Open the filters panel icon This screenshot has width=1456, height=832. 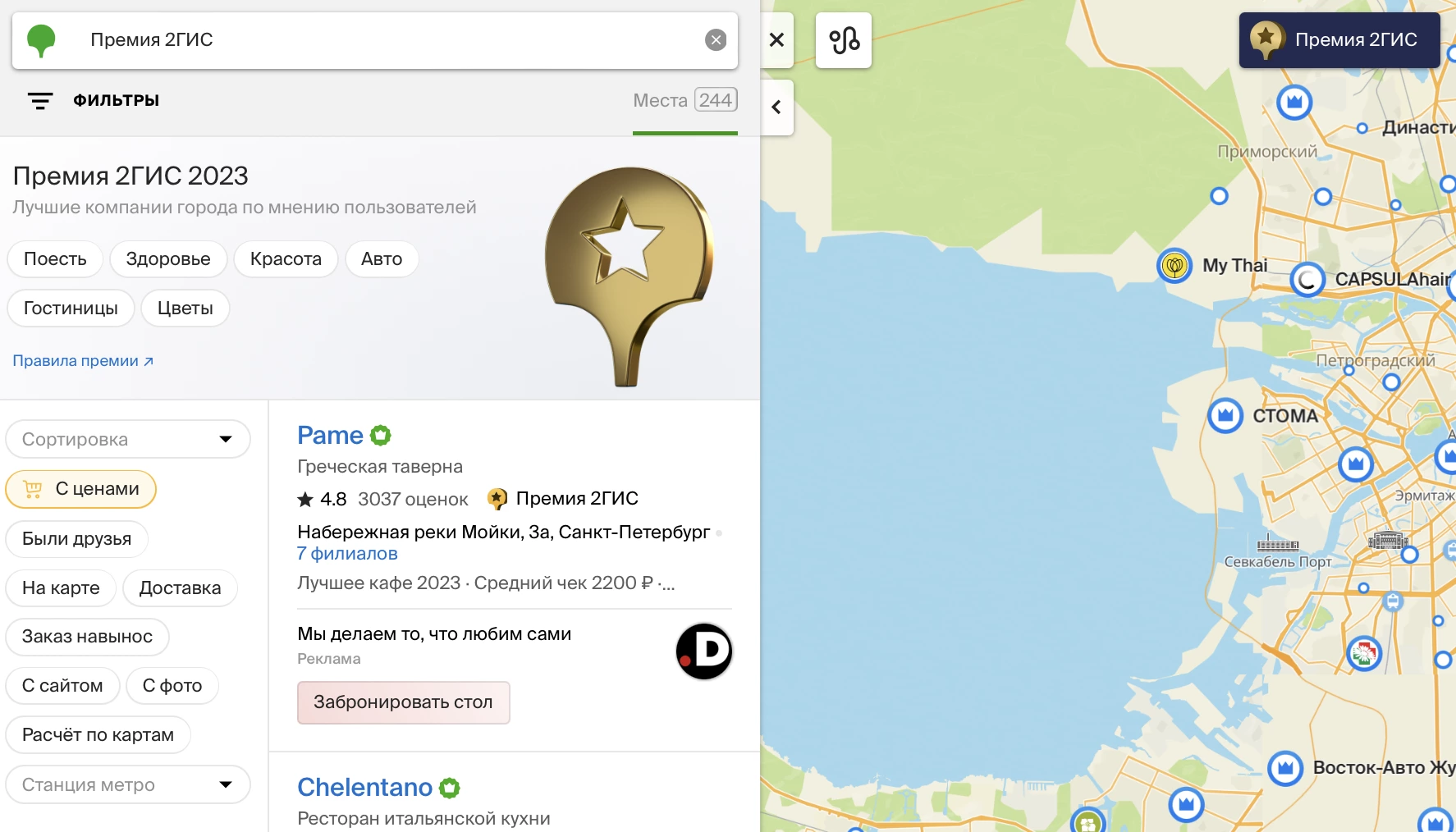tap(40, 101)
